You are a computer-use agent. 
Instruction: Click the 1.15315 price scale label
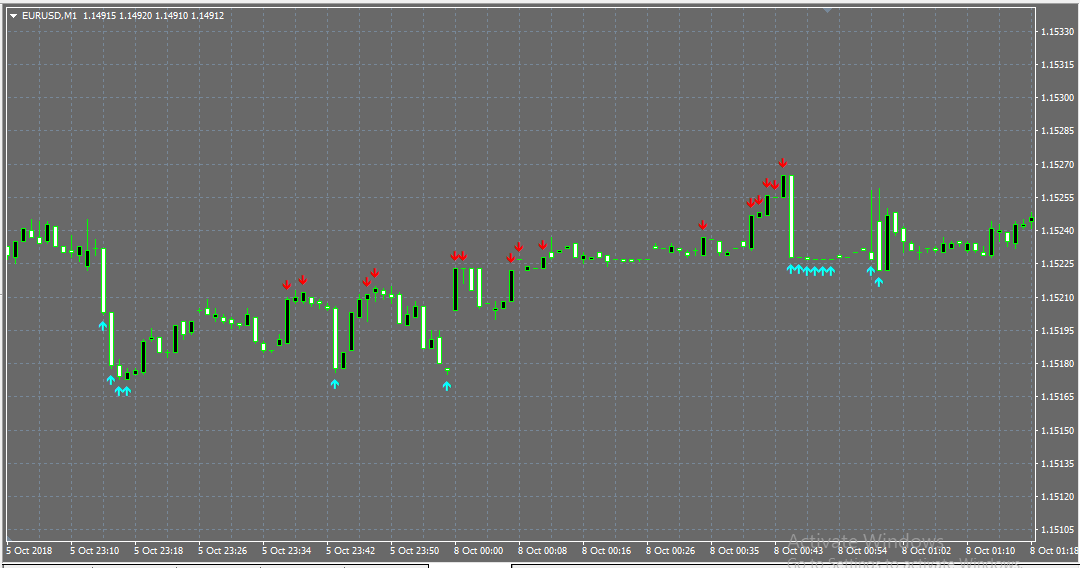1056,65
